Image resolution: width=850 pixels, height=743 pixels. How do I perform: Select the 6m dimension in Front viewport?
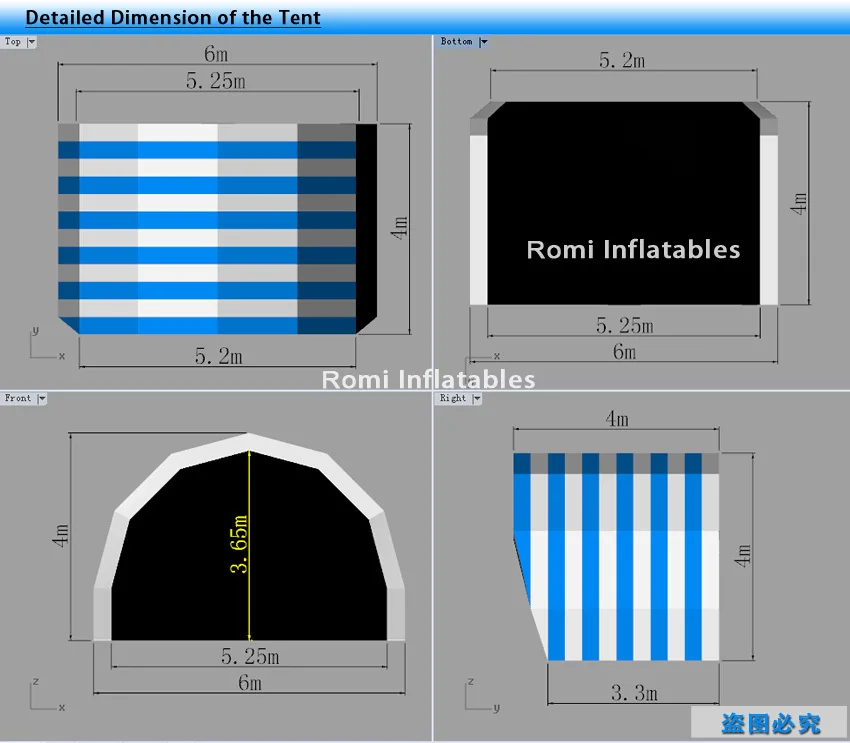(x=250, y=683)
